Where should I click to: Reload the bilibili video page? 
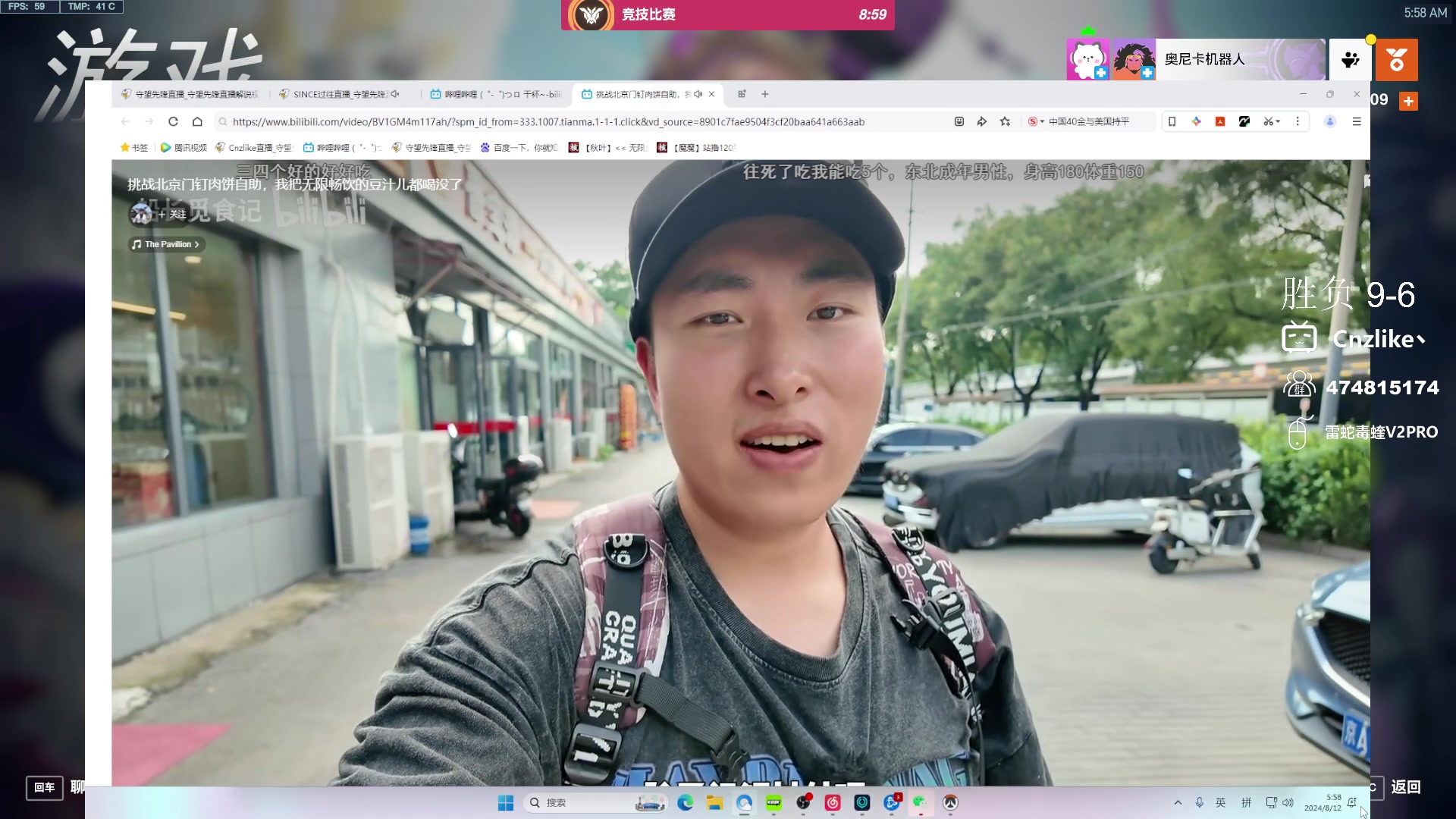pyautogui.click(x=173, y=121)
